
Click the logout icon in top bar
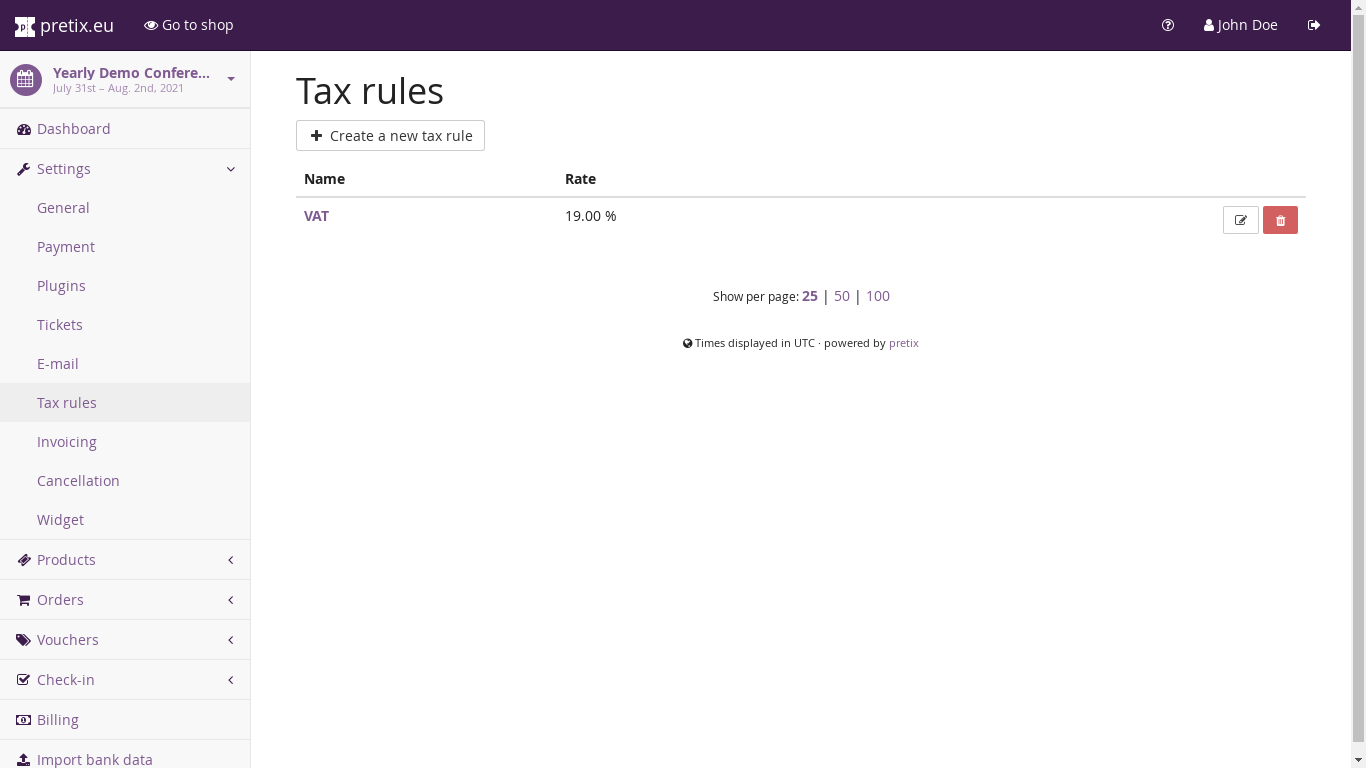coord(1314,25)
